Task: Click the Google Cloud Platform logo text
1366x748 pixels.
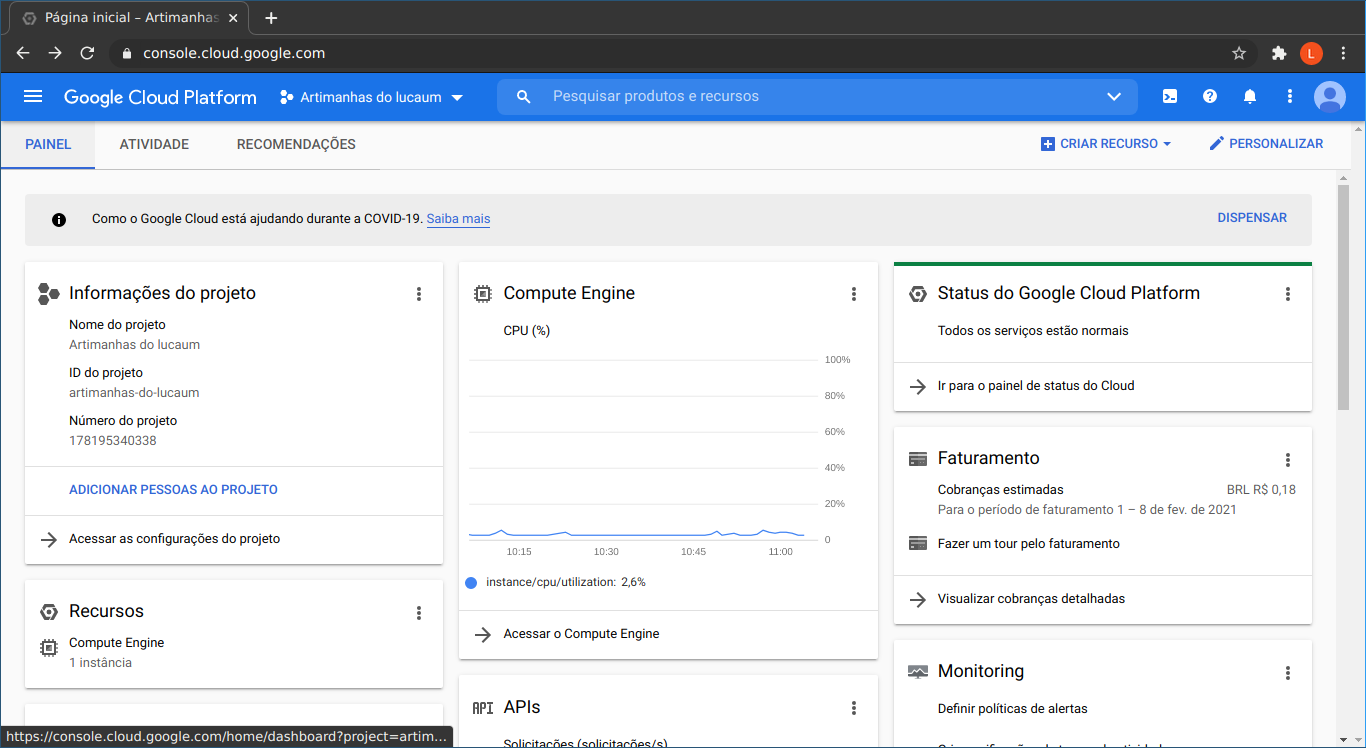Action: pos(160,97)
